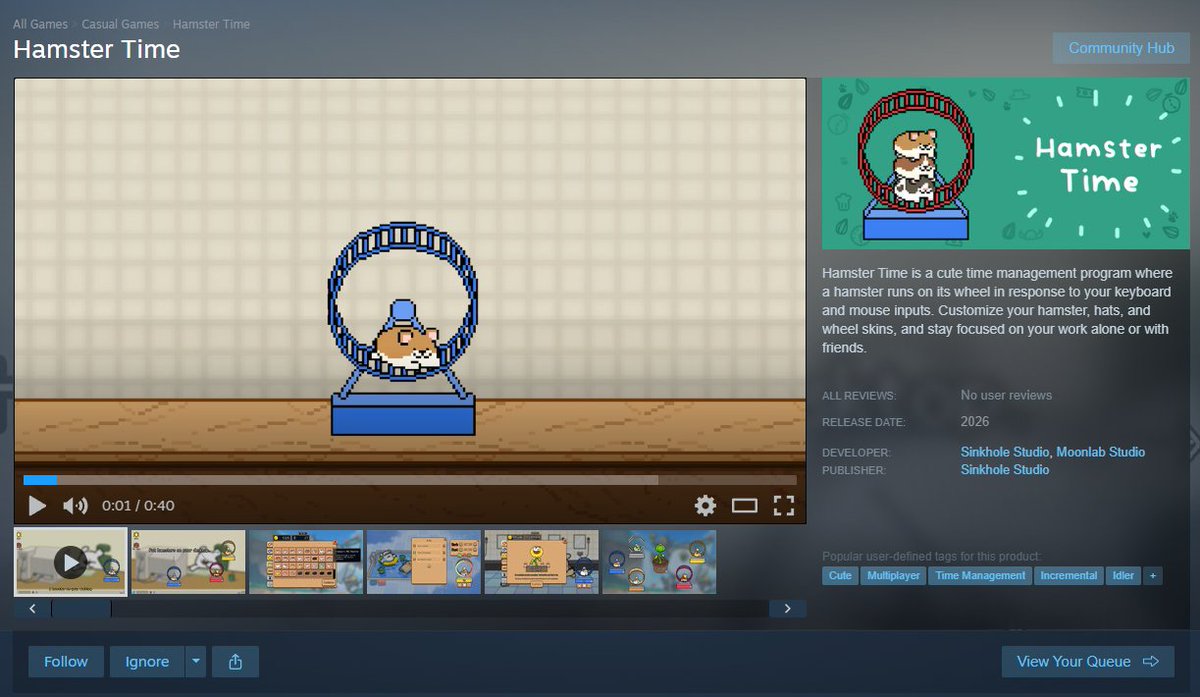Ignore this game
This screenshot has height=697, width=1200.
(147, 662)
